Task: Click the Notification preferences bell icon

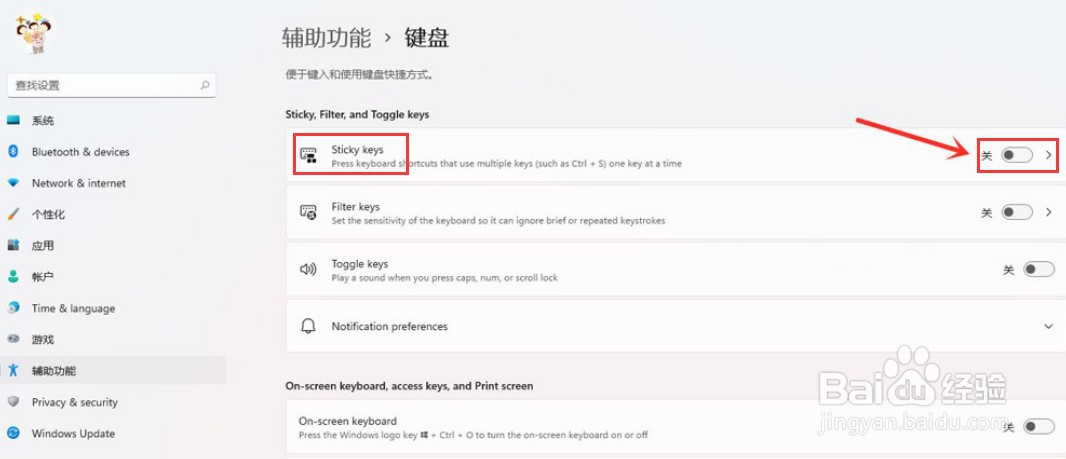Action: point(309,326)
